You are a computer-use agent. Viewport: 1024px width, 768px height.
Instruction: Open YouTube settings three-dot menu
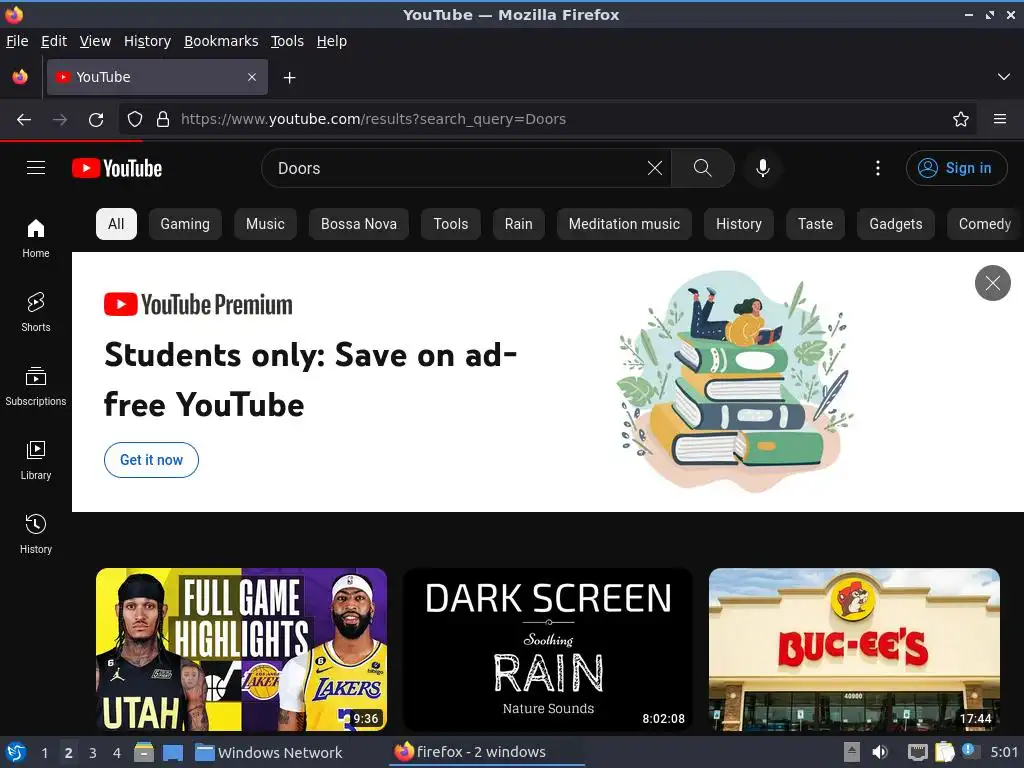pos(878,168)
